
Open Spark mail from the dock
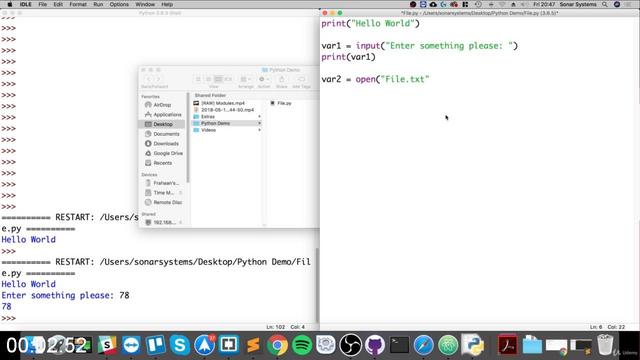click(204, 345)
